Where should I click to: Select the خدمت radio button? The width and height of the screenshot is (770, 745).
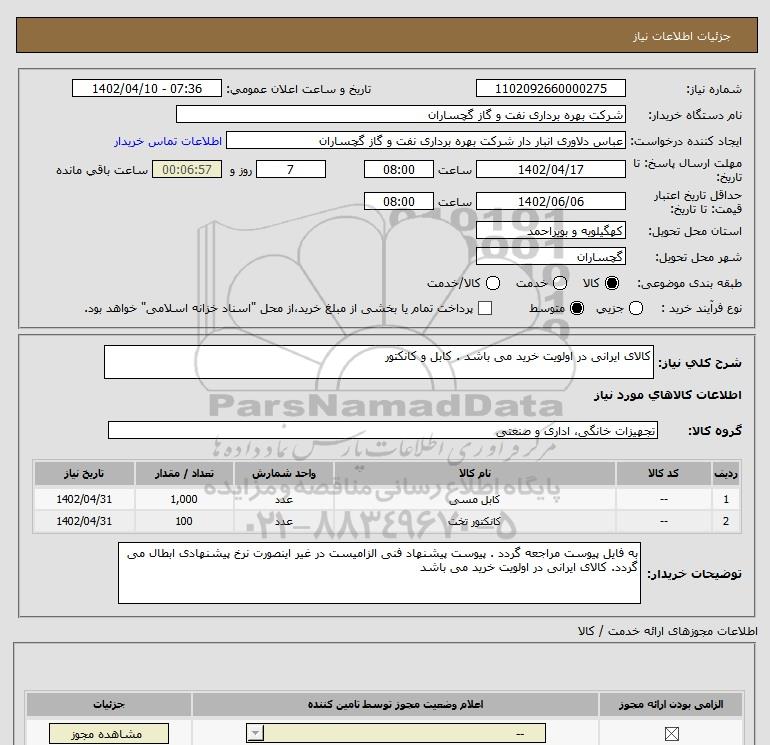[x=560, y=283]
